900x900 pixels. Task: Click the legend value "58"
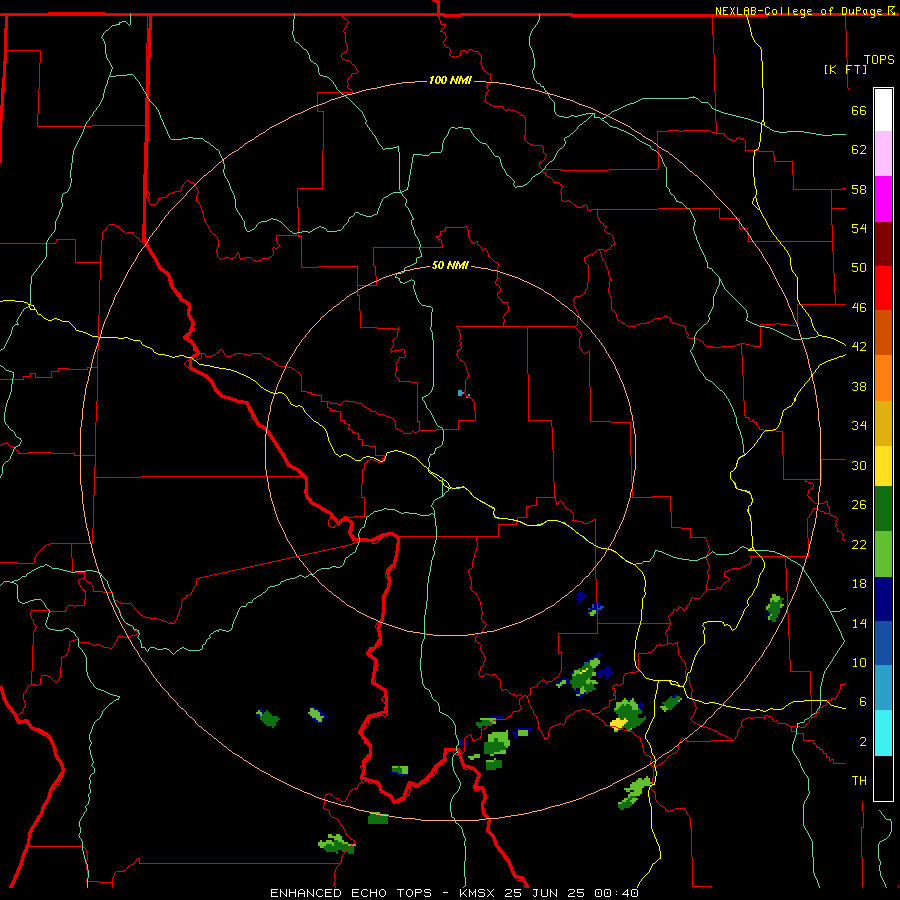[859, 189]
